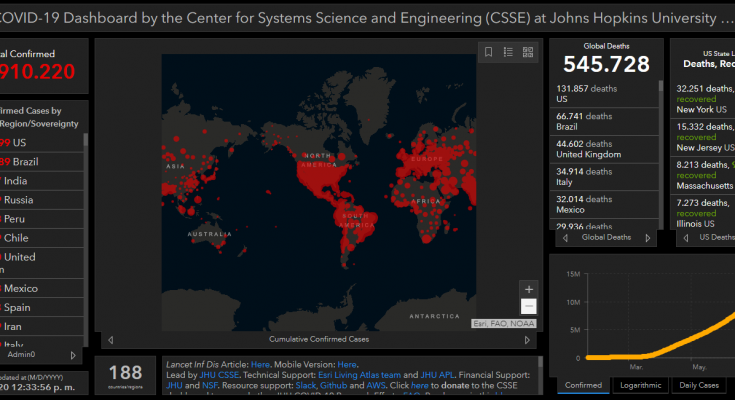Select '44.602 deaths United Kingdom' entry
The image size is (735, 400).
point(604,149)
